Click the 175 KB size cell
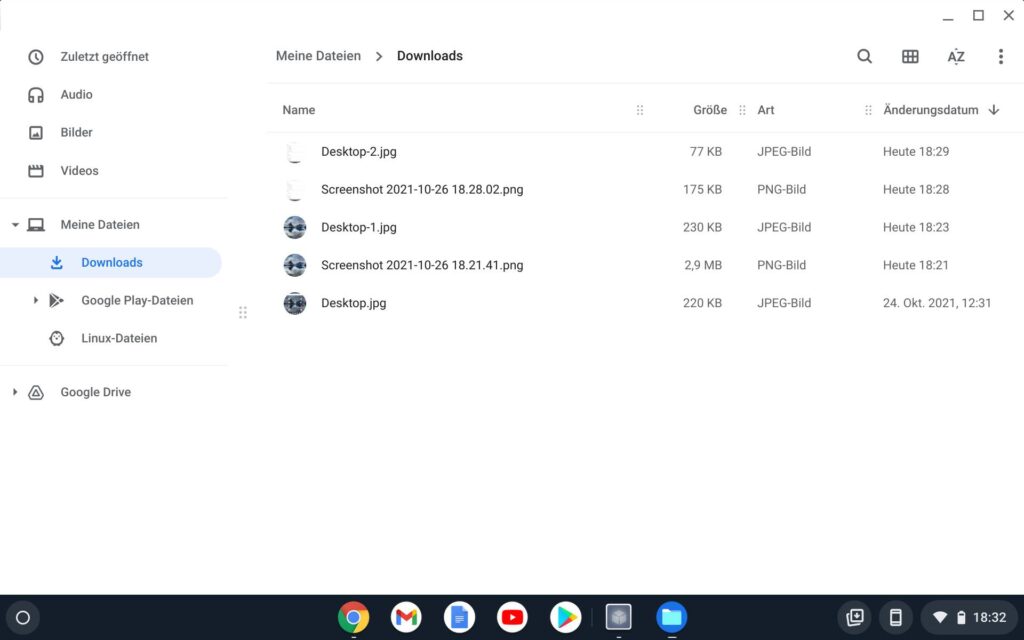Viewport: 1024px width, 640px height. [x=703, y=189]
